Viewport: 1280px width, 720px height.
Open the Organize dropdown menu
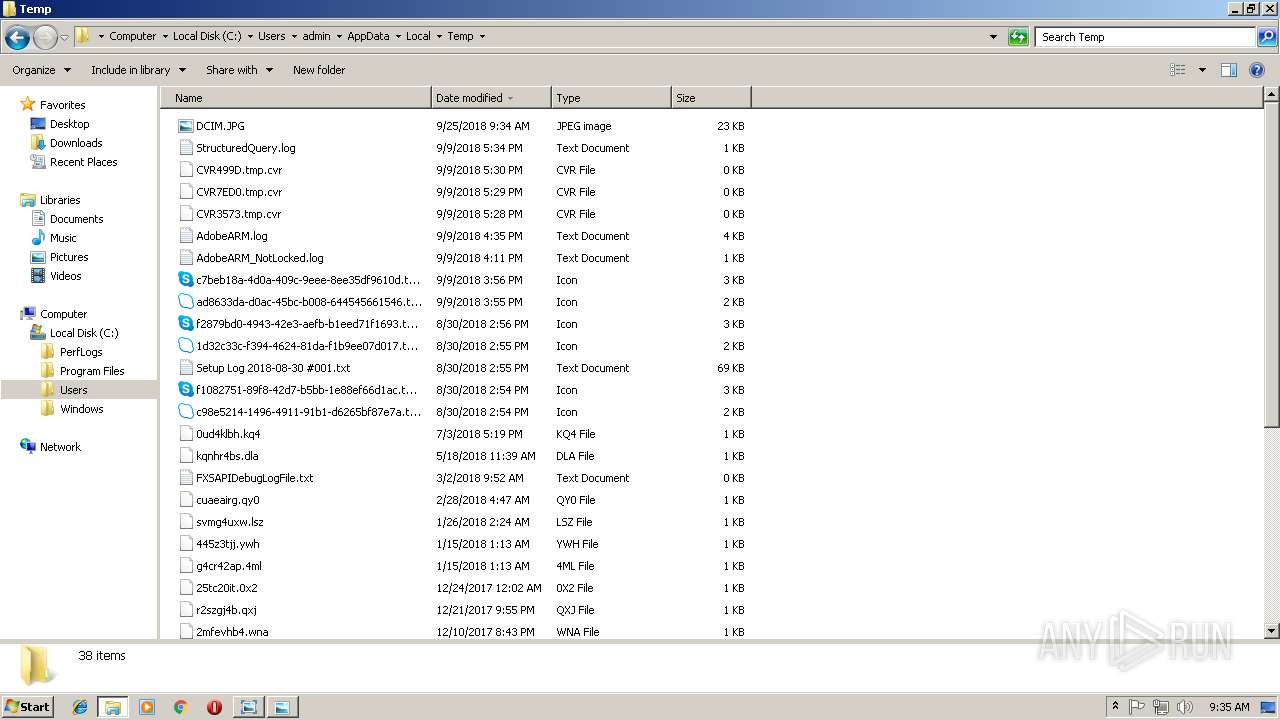41,70
